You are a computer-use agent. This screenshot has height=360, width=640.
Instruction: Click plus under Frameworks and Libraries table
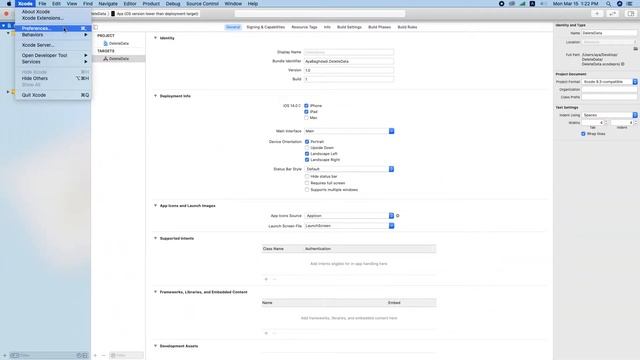tap(266, 333)
